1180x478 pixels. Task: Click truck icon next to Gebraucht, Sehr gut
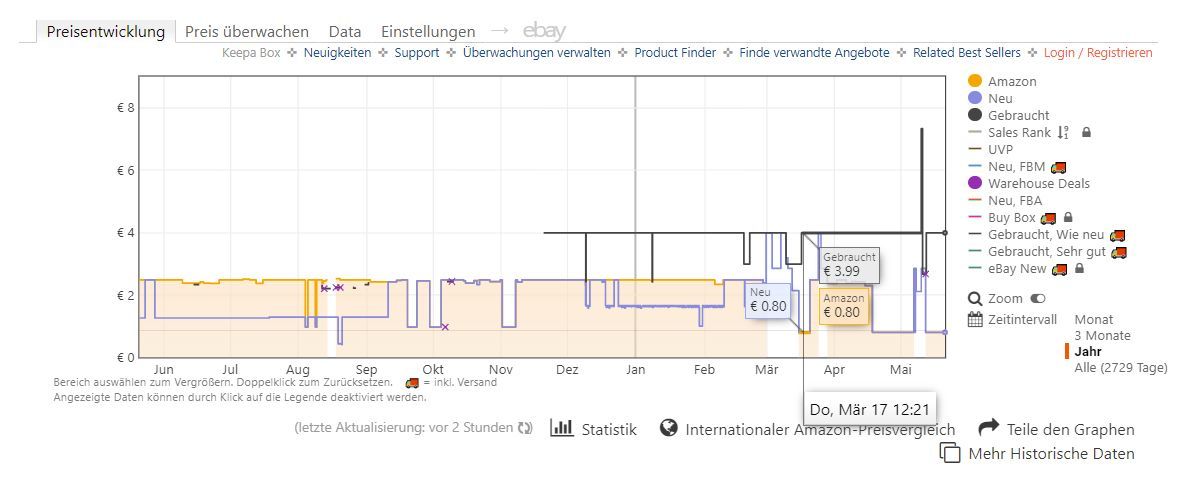click(1119, 252)
